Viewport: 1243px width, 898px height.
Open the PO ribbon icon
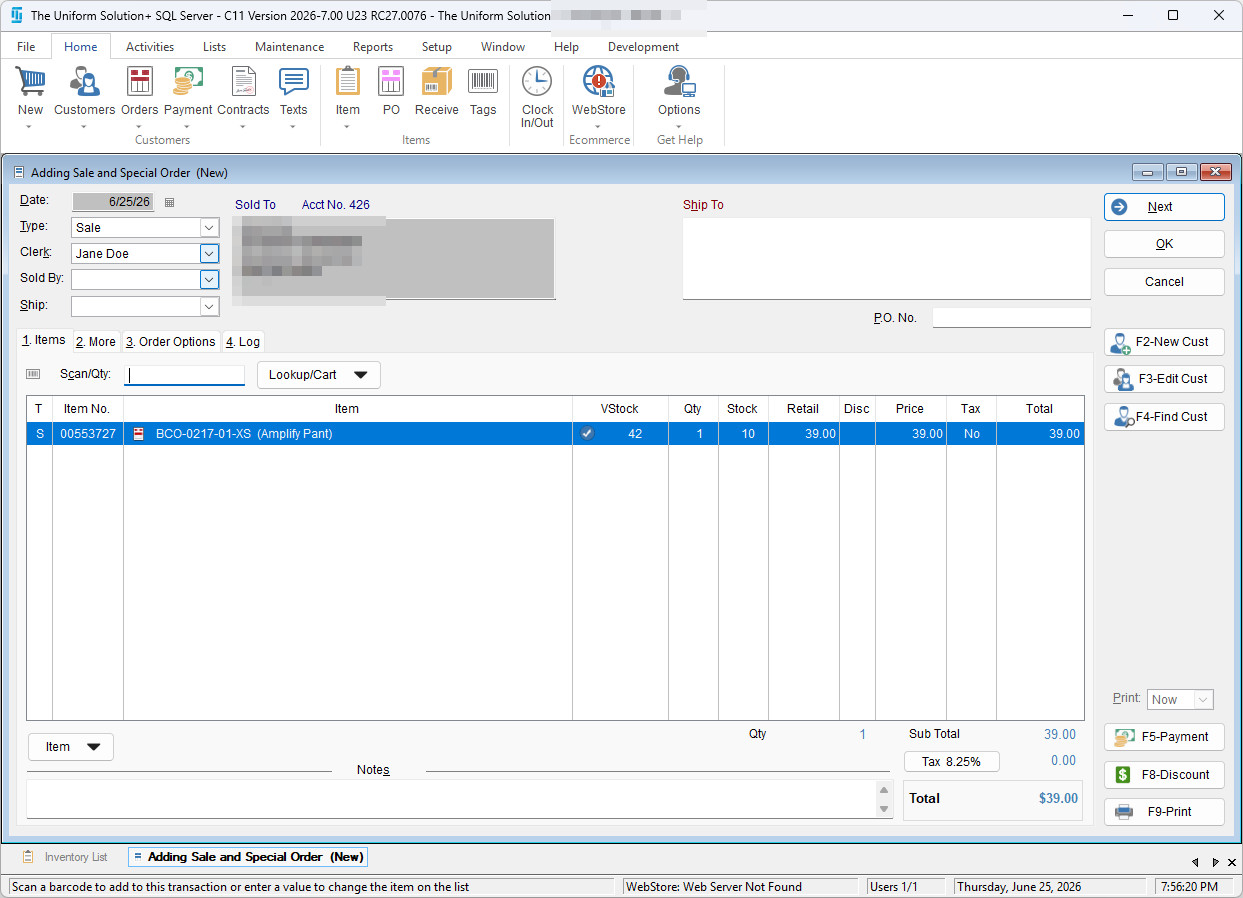tap(391, 82)
